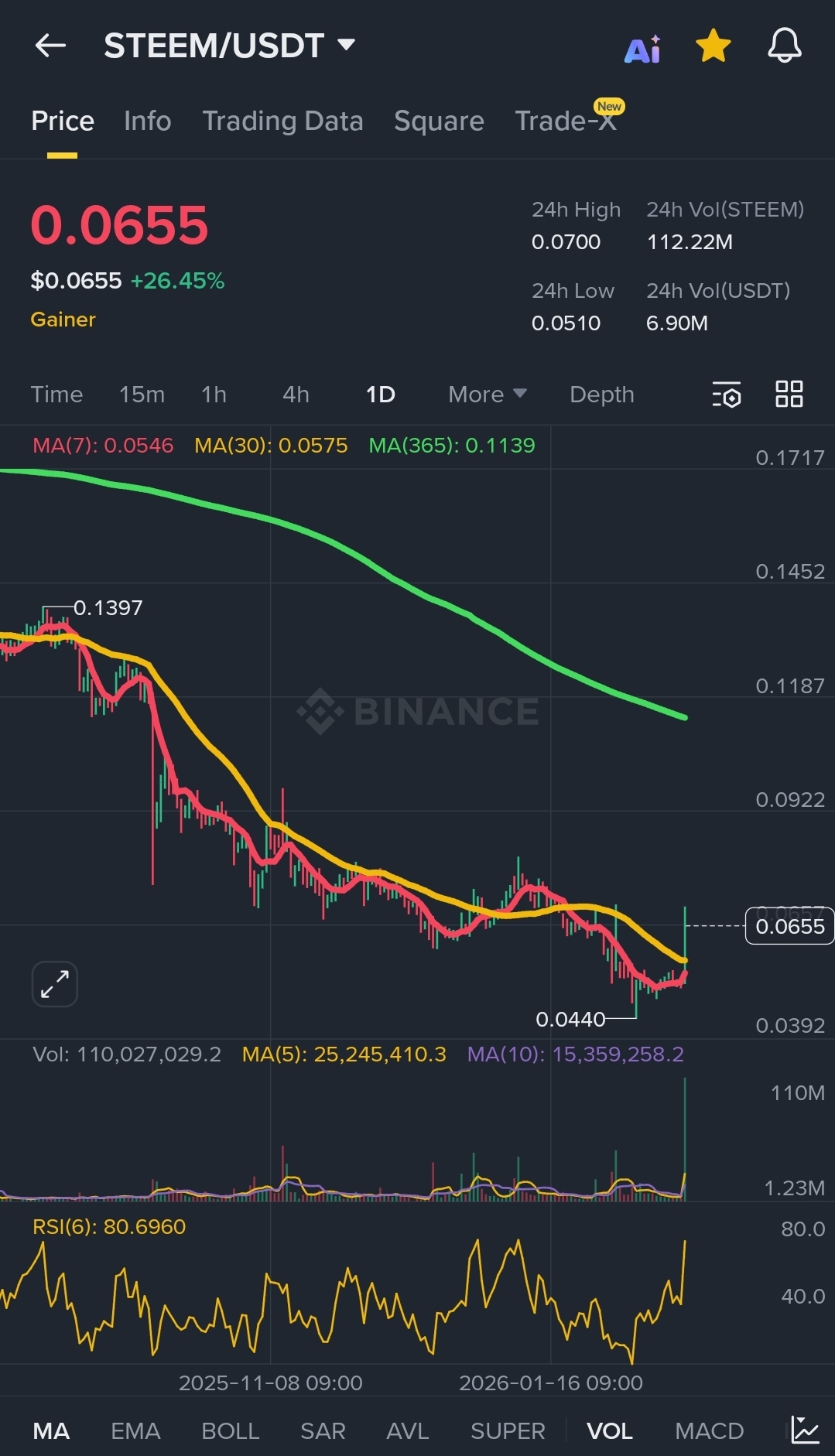Viewport: 835px width, 1456px height.
Task: Toggle the favorite star icon
Action: click(x=713, y=46)
